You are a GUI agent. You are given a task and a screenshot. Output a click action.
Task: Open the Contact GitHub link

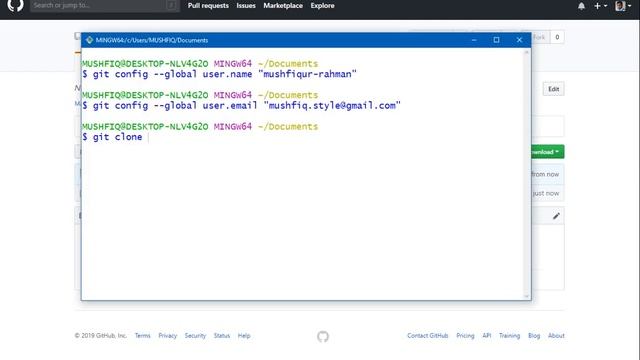click(x=427, y=336)
